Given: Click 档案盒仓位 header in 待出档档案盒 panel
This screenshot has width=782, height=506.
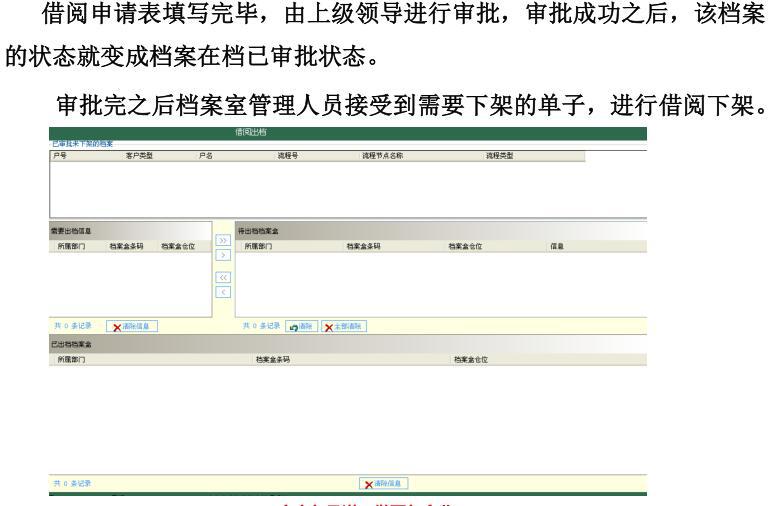Looking at the screenshot, I should [465, 246].
